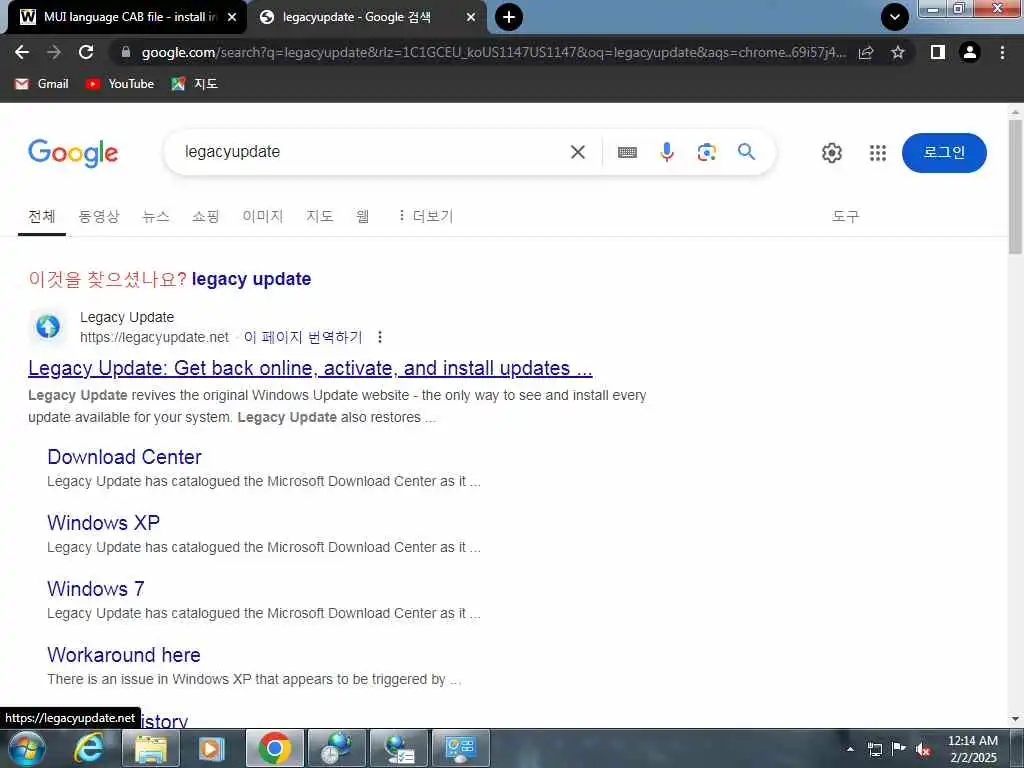The image size is (1024, 768).
Task: Click the muted volume tray icon
Action: pyautogui.click(x=923, y=749)
